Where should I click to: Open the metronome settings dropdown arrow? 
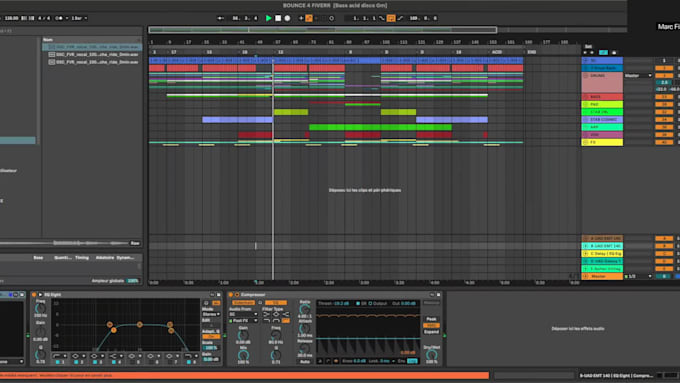(x=67, y=18)
